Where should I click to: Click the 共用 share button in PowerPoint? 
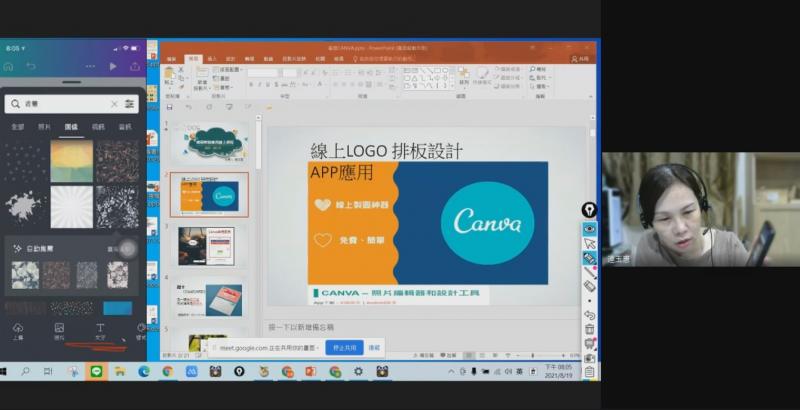tap(581, 59)
